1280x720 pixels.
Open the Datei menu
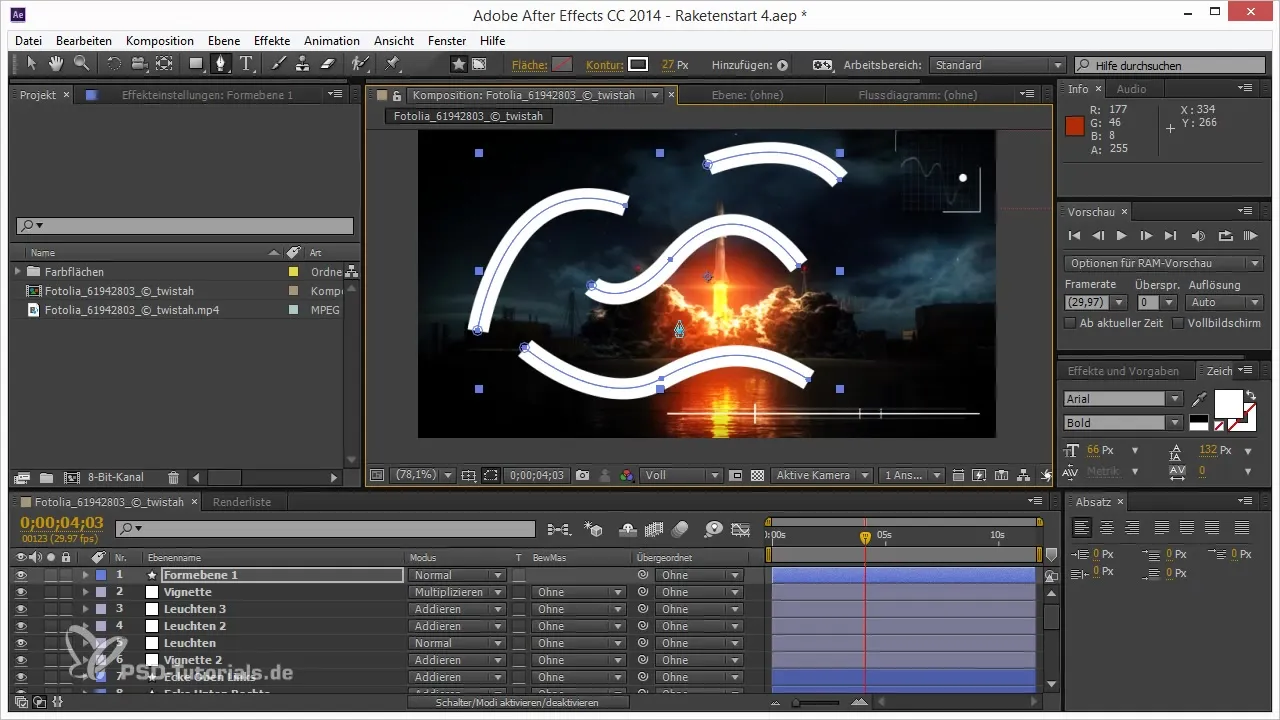(x=29, y=41)
